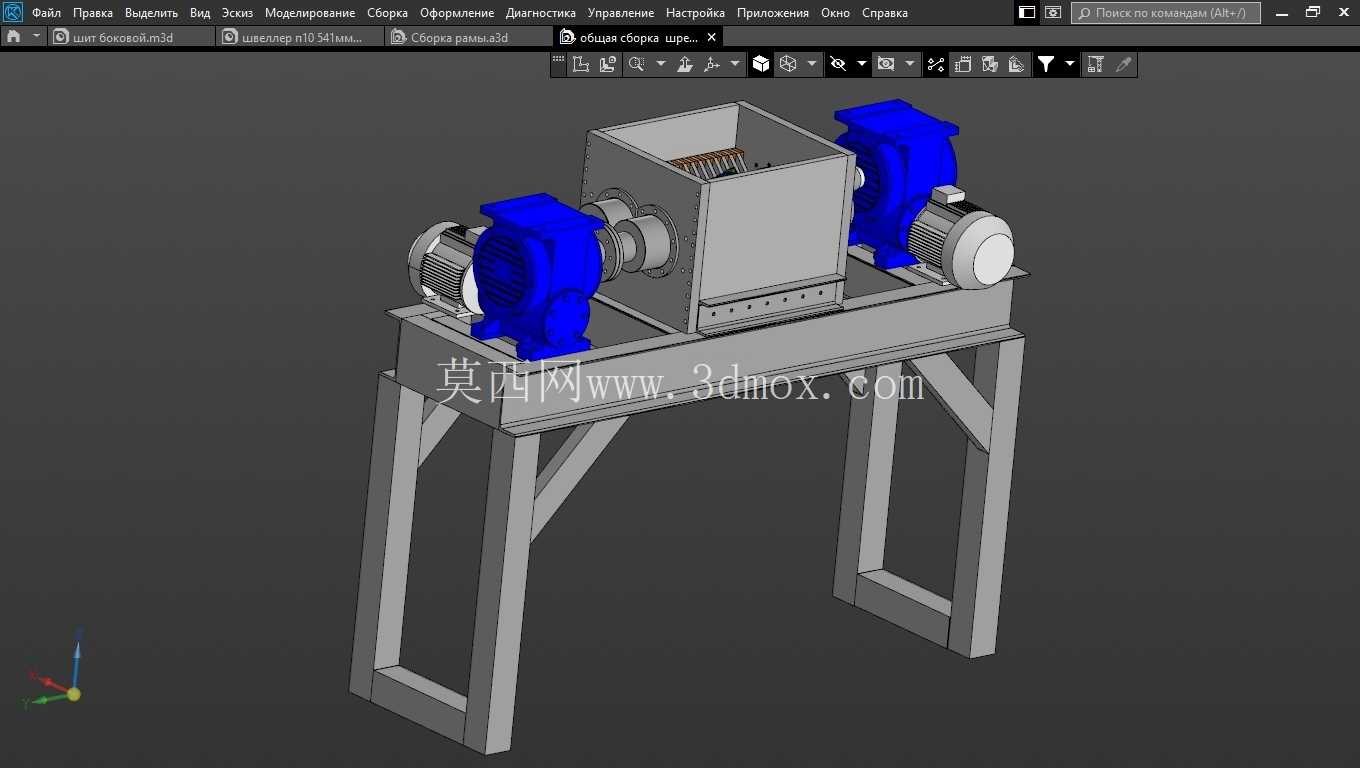Toggle the panels layout icon in title bar

(x=1027, y=13)
